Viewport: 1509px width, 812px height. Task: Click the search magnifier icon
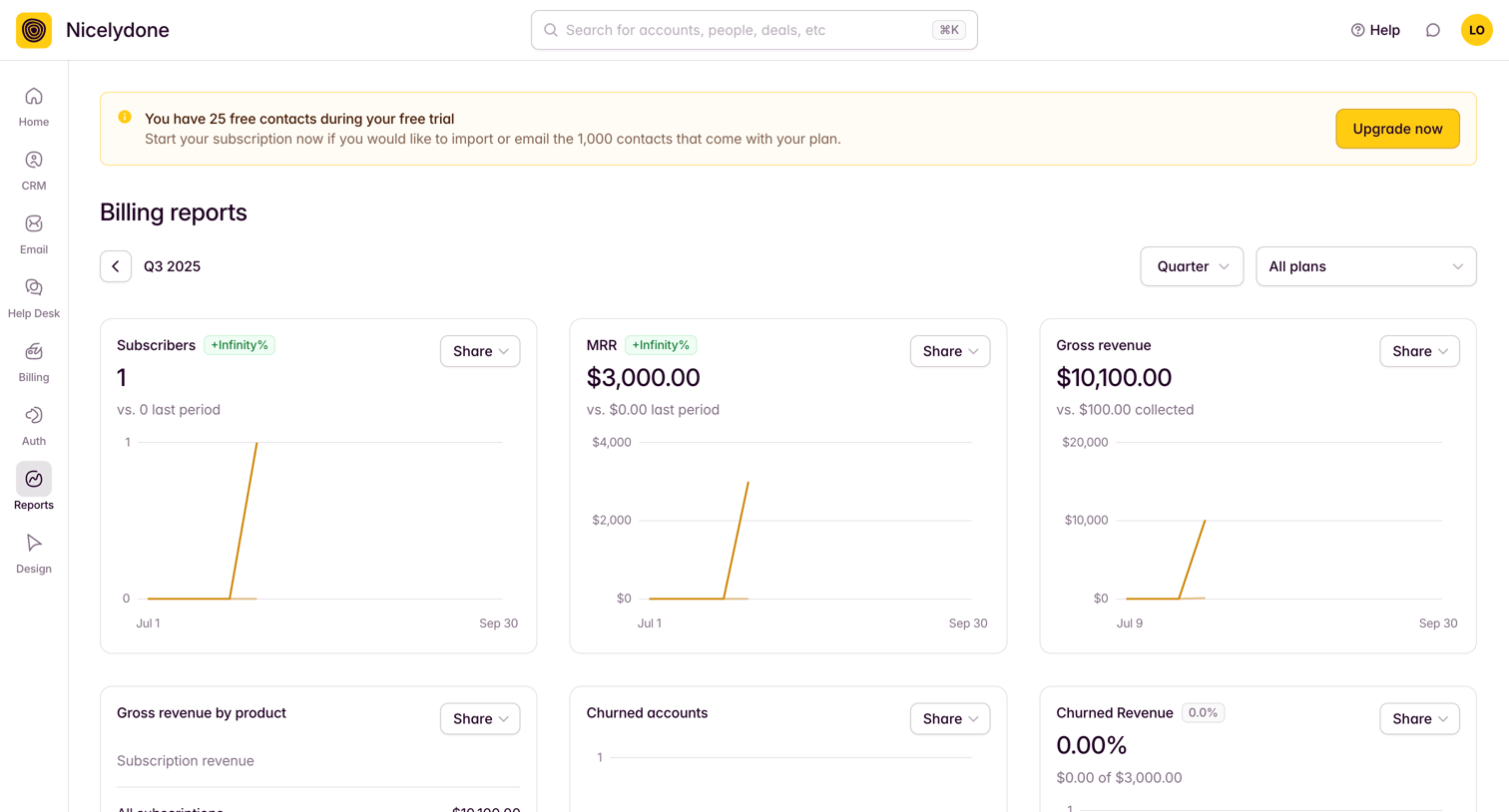[x=551, y=30]
